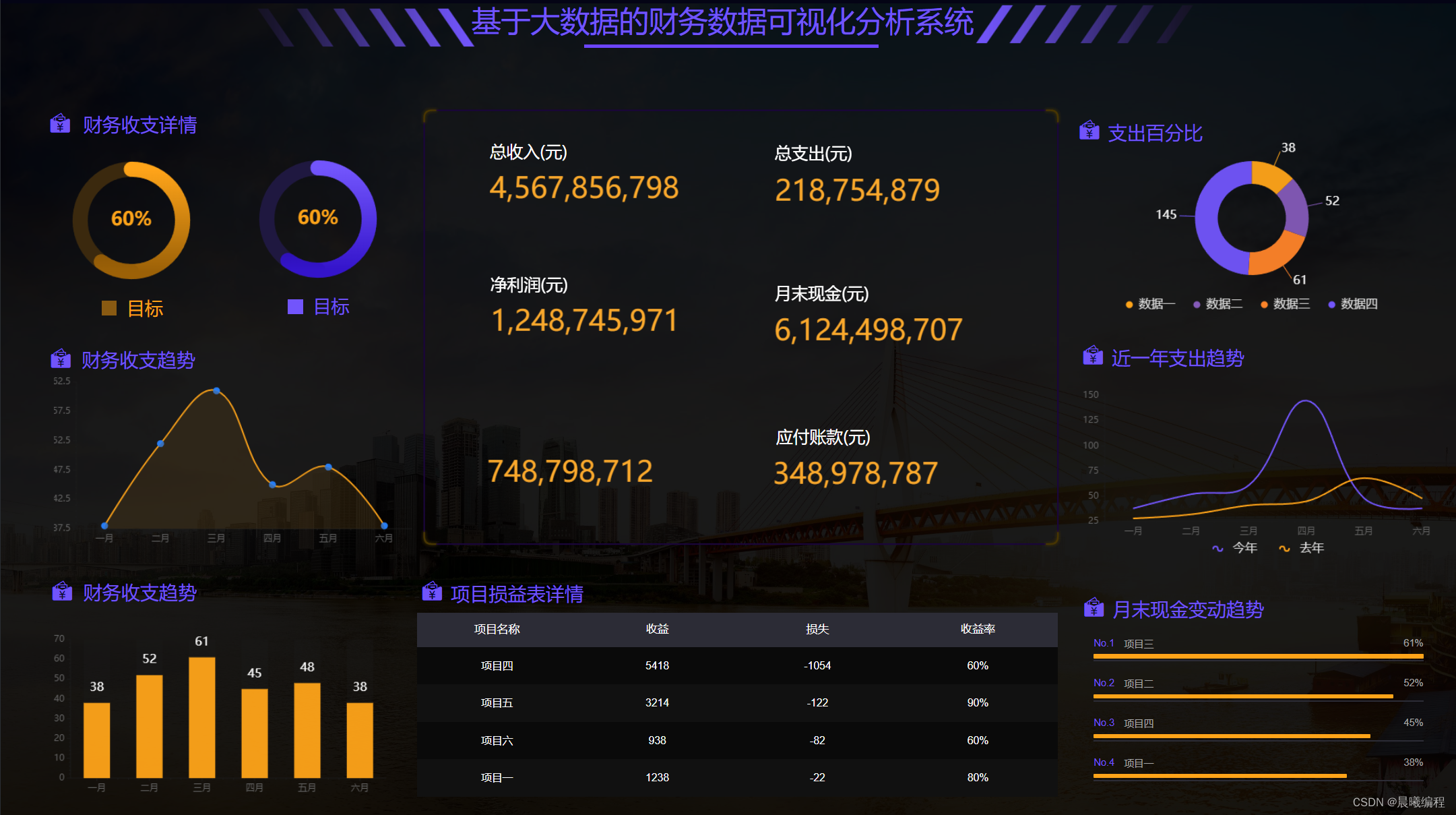This screenshot has width=1456, height=815.
Task: Click the 收益率 table column header
Action: [x=978, y=629]
